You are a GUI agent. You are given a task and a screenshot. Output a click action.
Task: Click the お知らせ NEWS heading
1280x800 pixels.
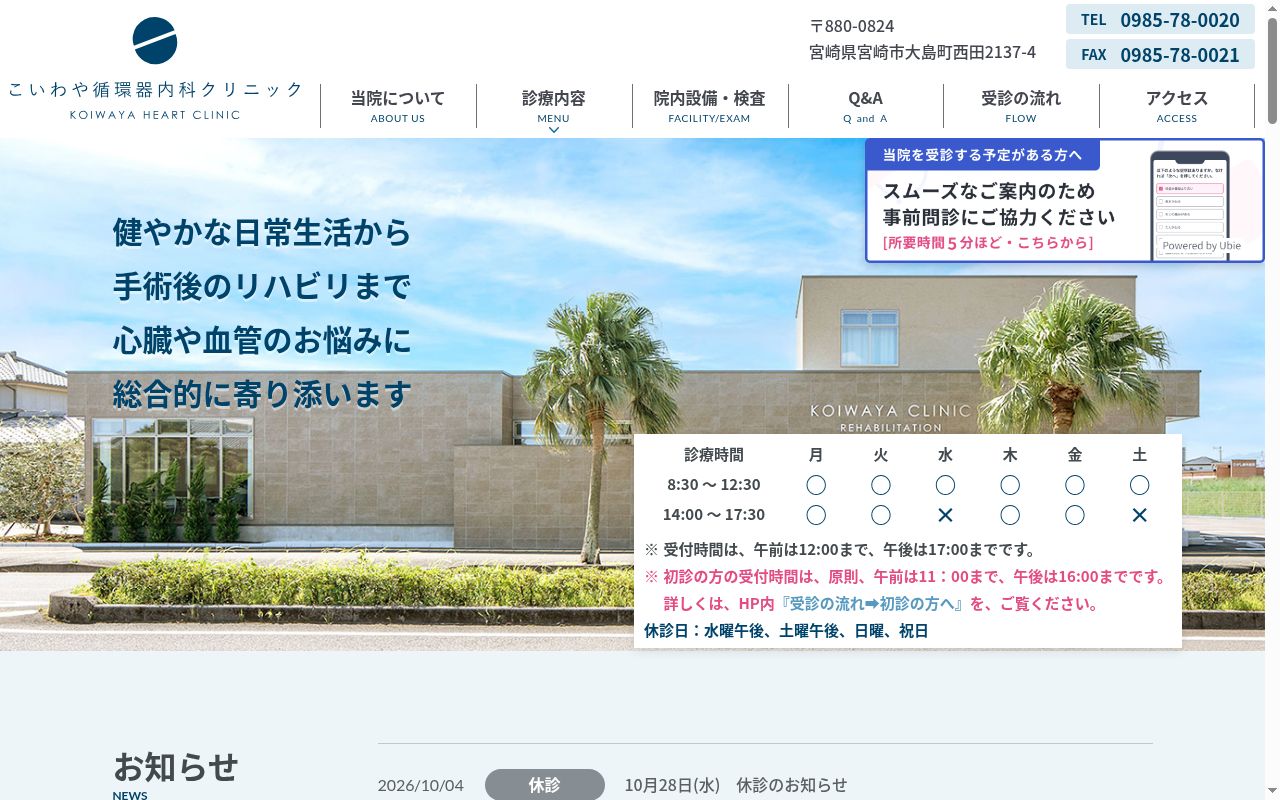click(x=176, y=774)
